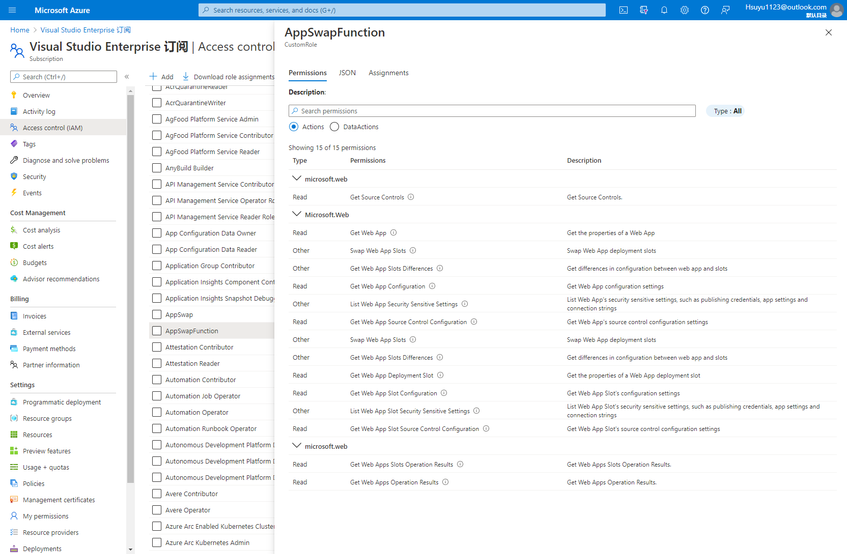
Task: Switch to the Assignments tab
Action: click(x=388, y=73)
